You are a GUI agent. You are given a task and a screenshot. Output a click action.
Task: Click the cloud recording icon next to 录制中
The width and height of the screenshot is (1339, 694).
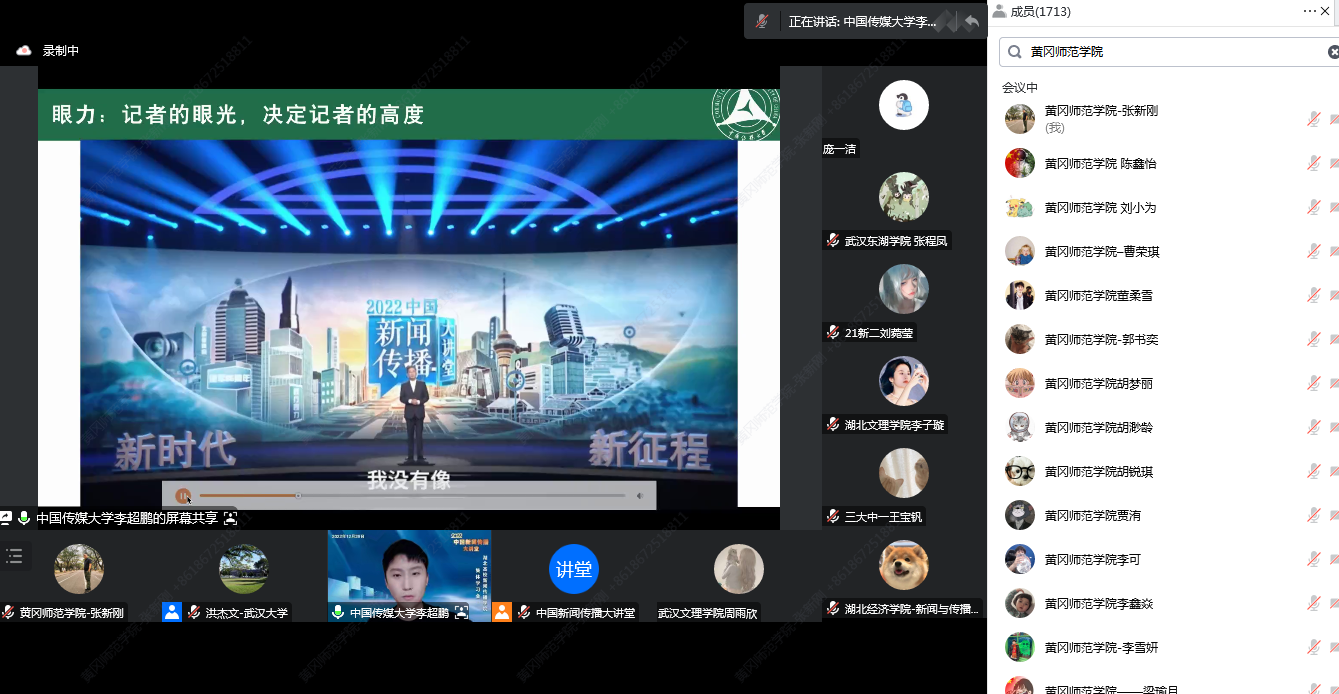[x=24, y=50]
